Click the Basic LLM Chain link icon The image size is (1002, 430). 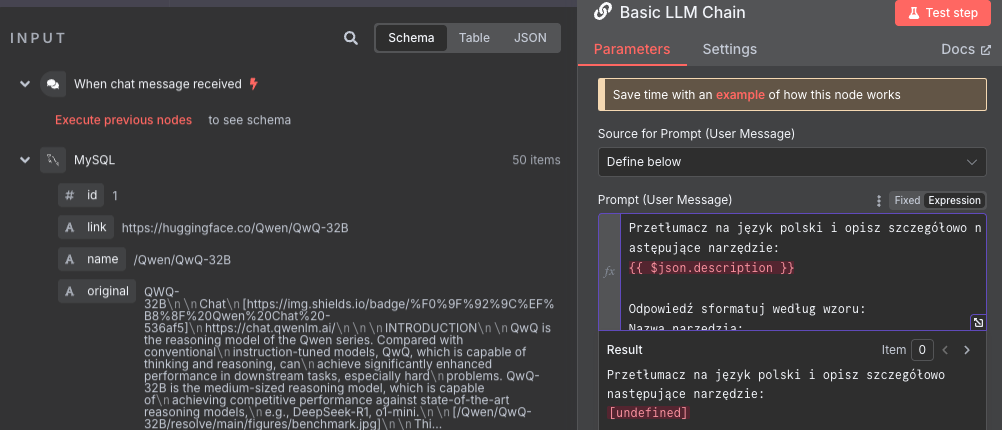(x=603, y=12)
